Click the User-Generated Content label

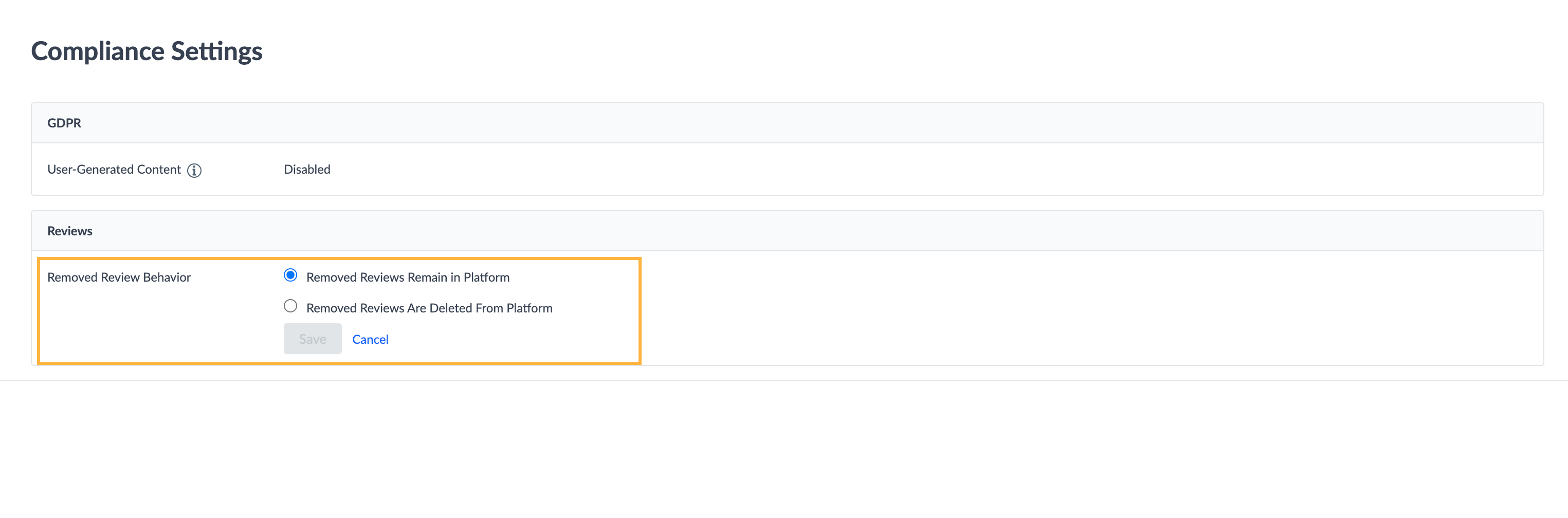[114, 169]
